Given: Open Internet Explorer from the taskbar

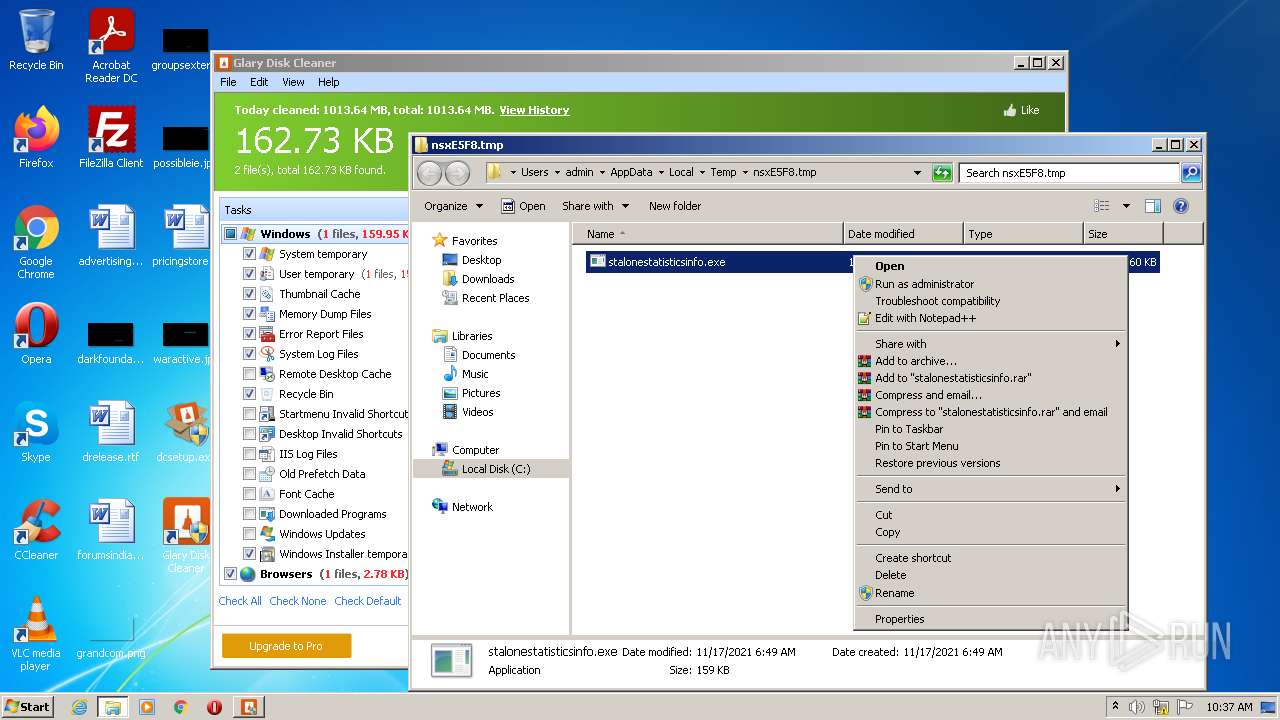Looking at the screenshot, I should click(x=79, y=707).
